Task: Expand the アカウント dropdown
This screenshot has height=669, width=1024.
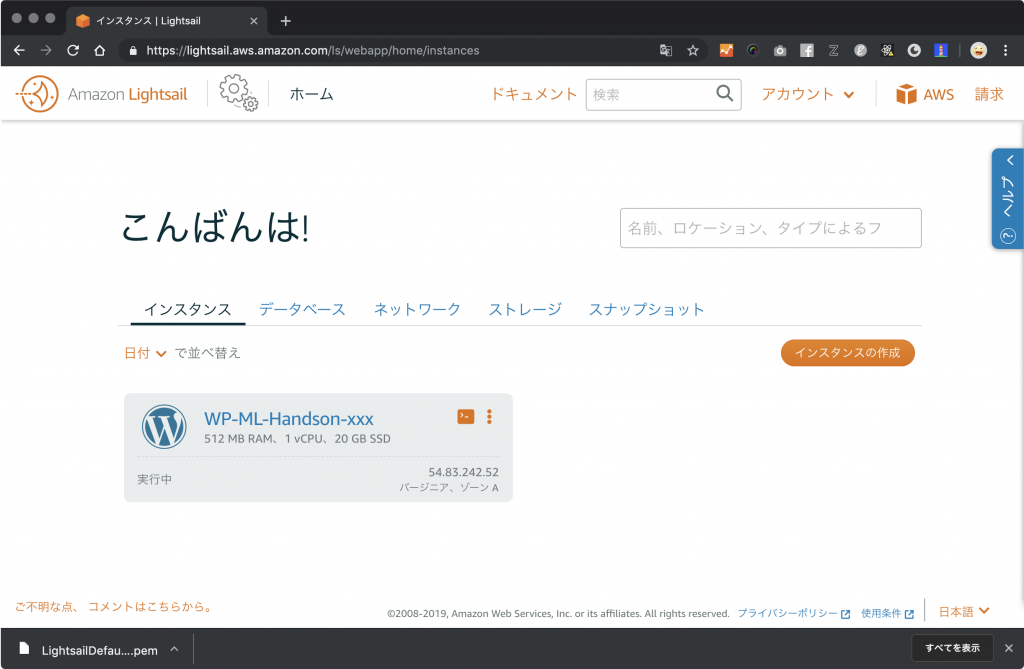Action: pos(808,94)
